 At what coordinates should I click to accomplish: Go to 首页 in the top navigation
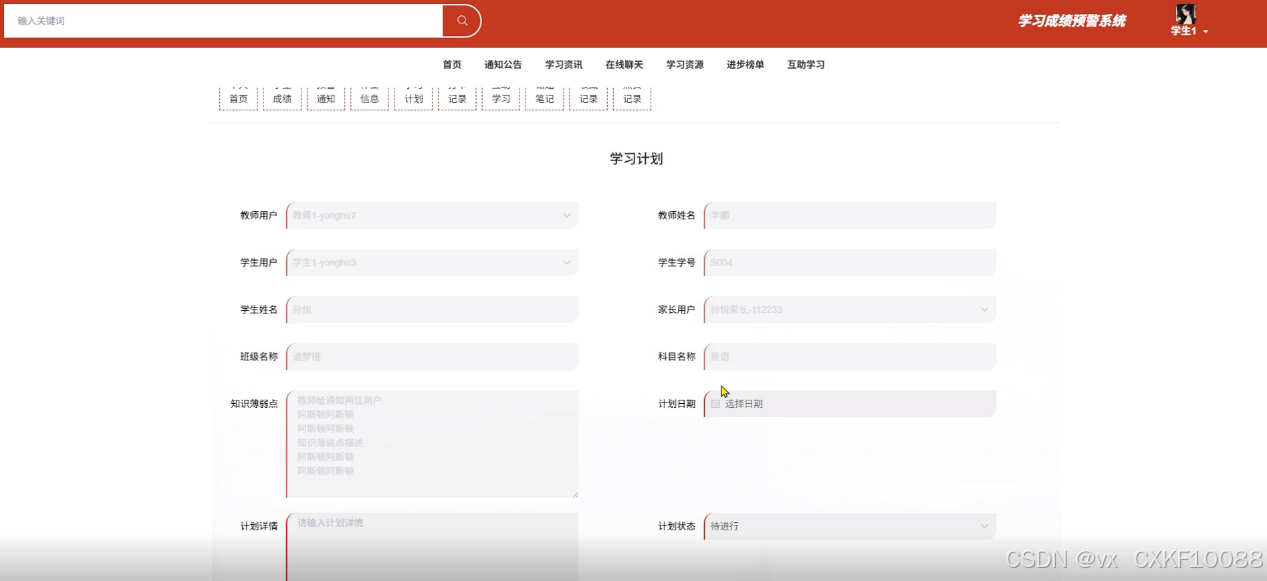[x=452, y=65]
